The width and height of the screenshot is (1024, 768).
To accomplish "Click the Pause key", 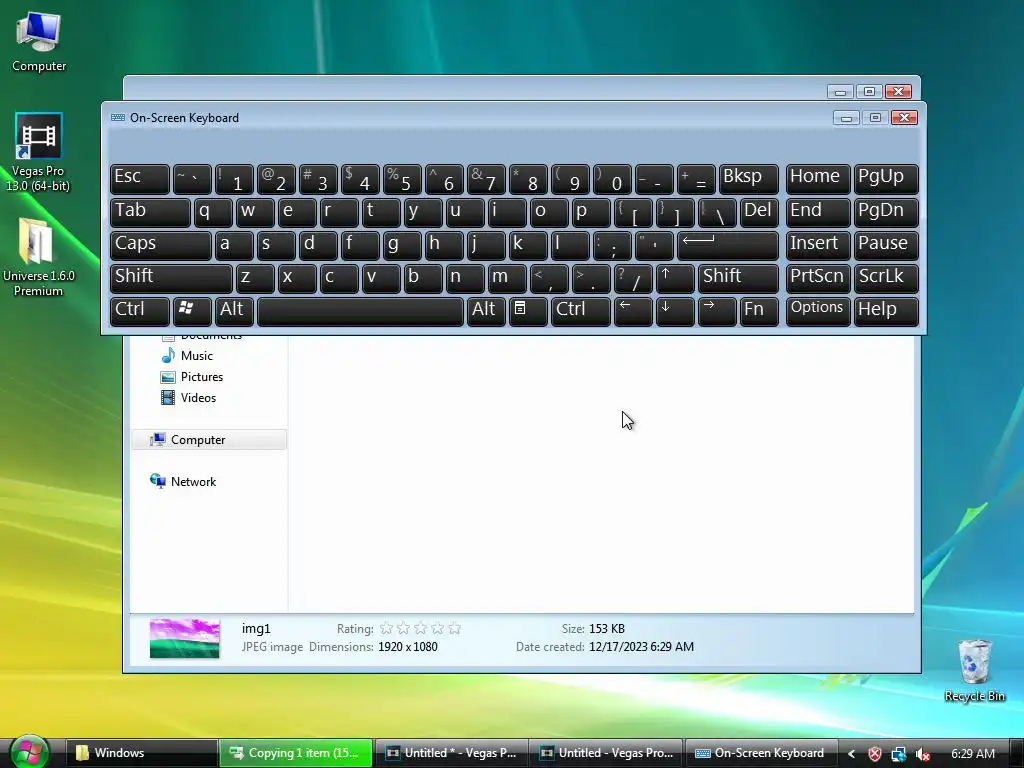I will click(x=886, y=245).
